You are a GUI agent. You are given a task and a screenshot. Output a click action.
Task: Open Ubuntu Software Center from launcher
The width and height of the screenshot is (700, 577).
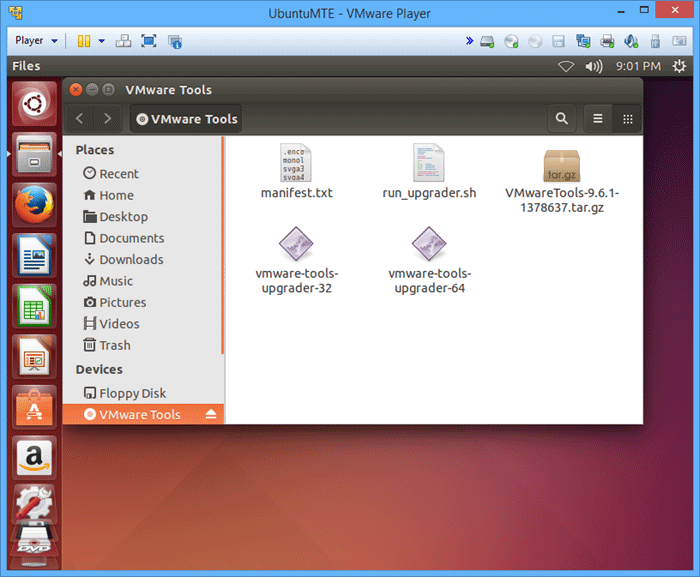(x=34, y=407)
